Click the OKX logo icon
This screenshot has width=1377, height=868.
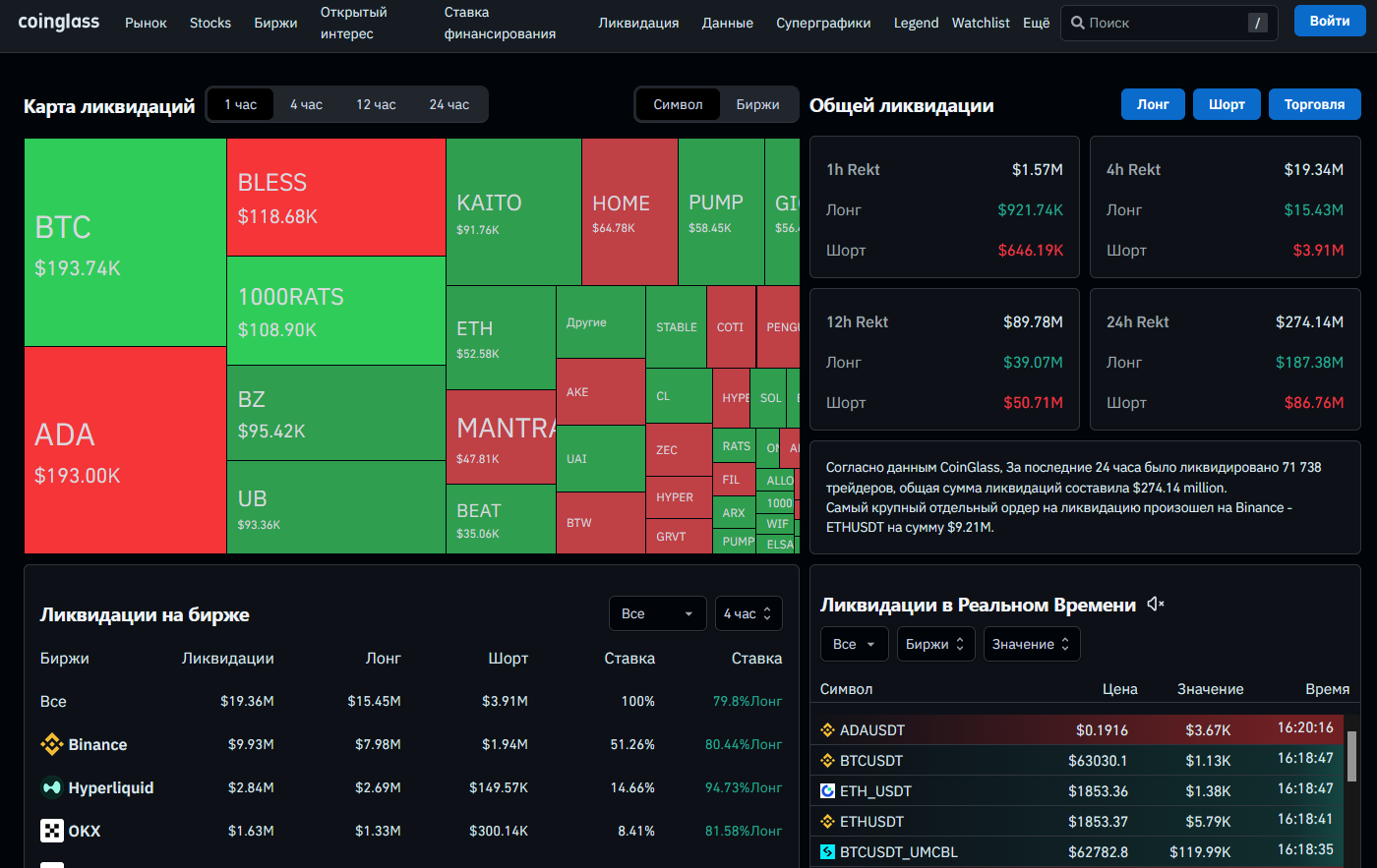[52, 831]
